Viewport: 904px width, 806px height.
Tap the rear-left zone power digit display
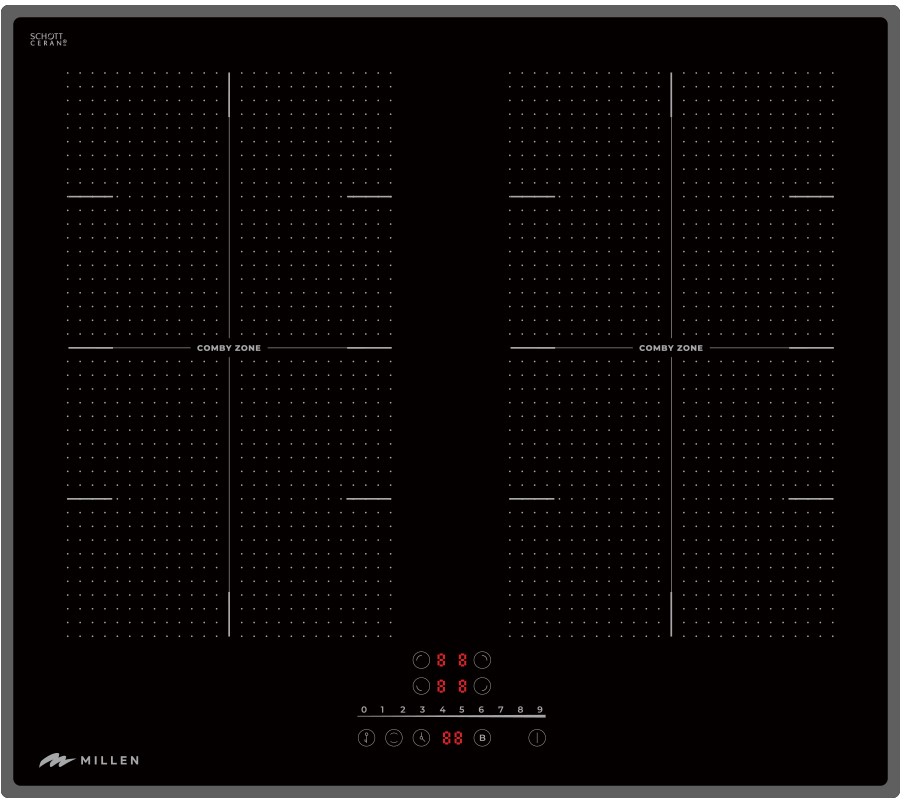pos(441,660)
